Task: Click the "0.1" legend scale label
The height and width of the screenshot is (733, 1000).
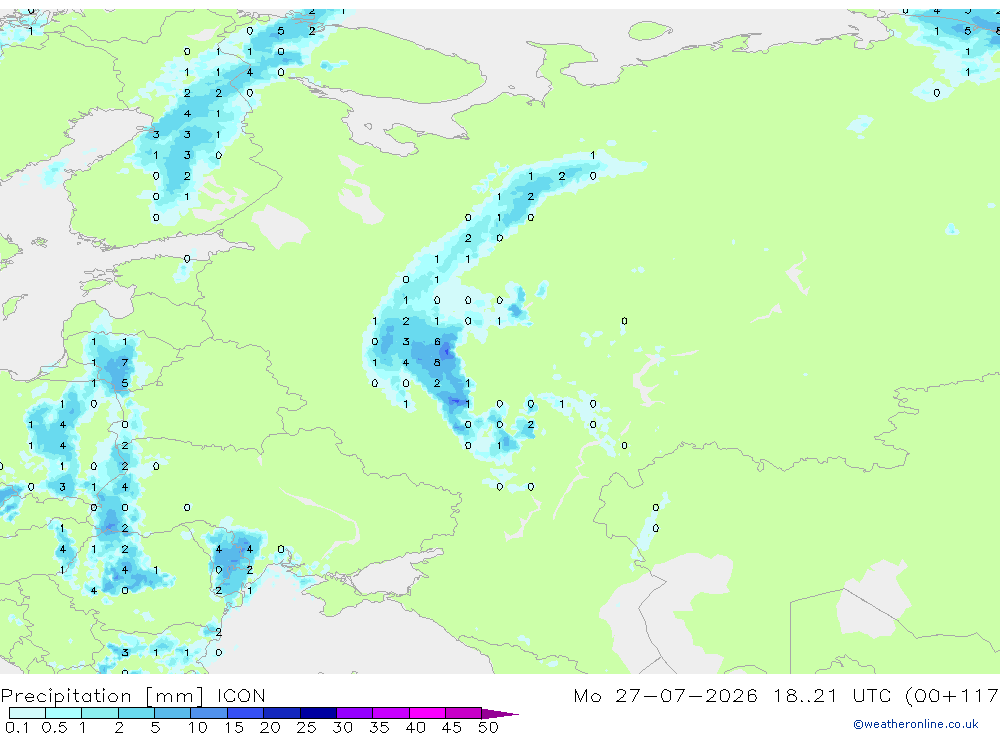Action: pos(17,727)
